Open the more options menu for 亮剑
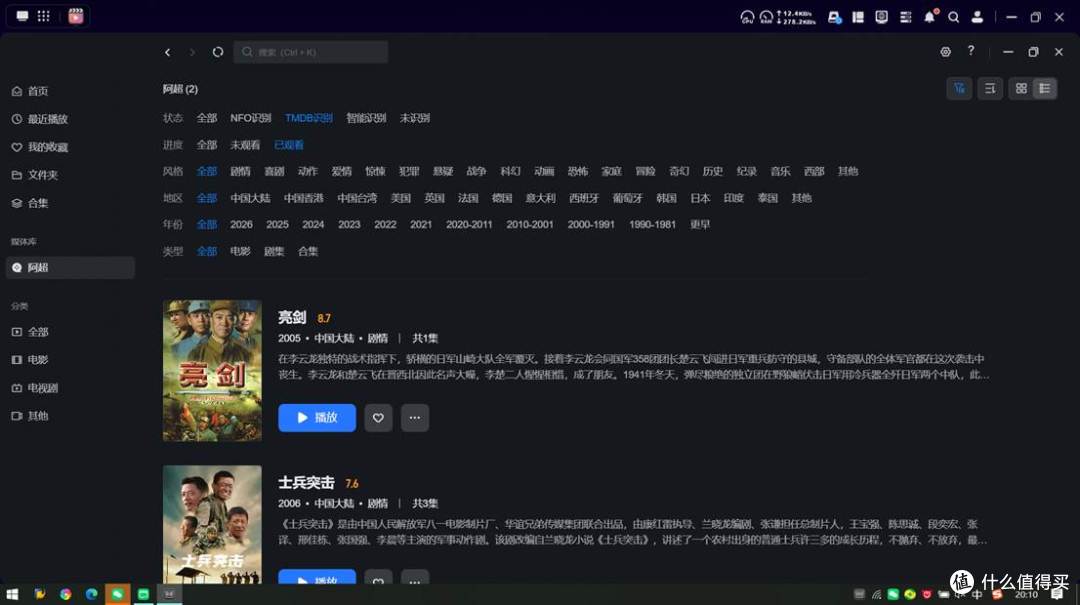The height and width of the screenshot is (605, 1080). click(x=415, y=418)
